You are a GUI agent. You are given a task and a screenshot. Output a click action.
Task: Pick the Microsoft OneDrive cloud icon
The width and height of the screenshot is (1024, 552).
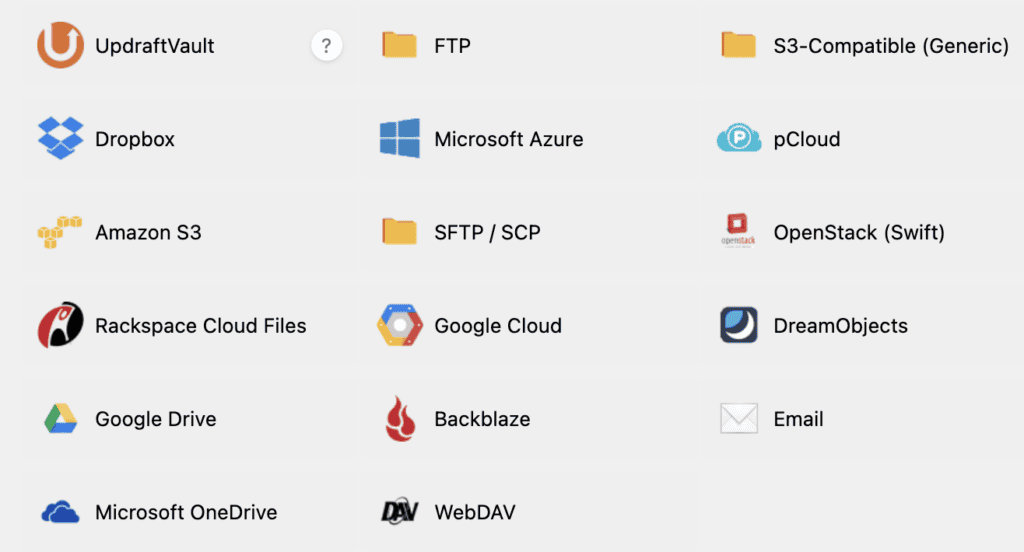tap(60, 512)
